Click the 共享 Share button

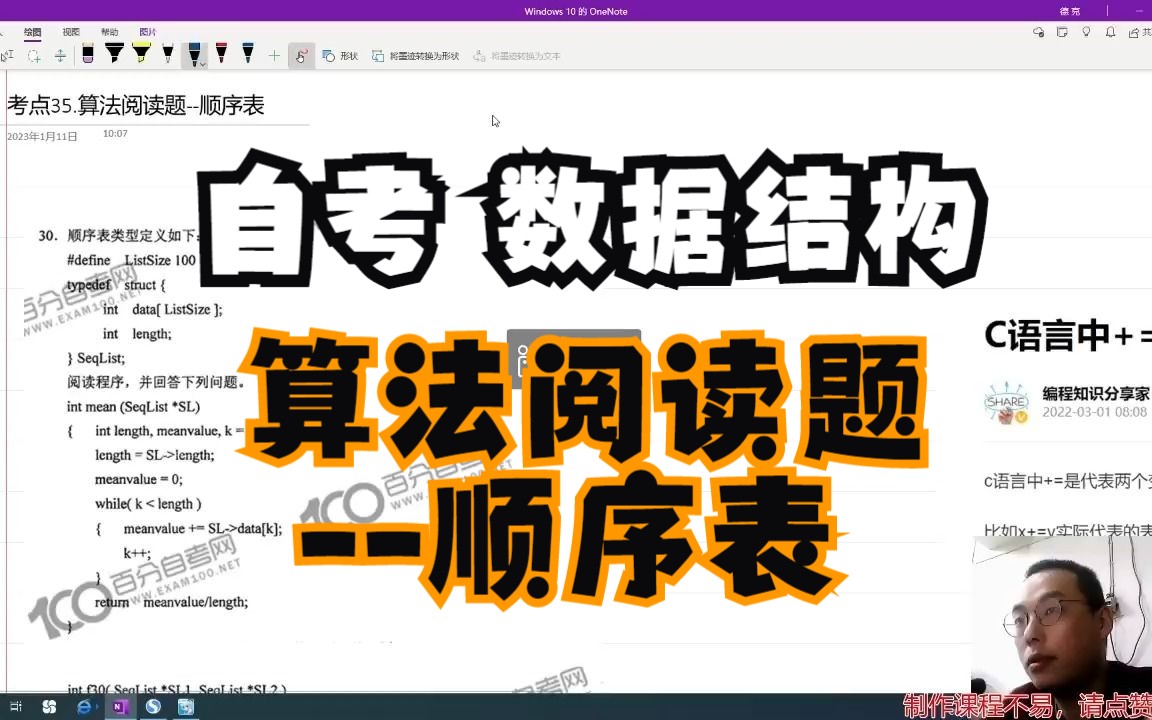1143,32
